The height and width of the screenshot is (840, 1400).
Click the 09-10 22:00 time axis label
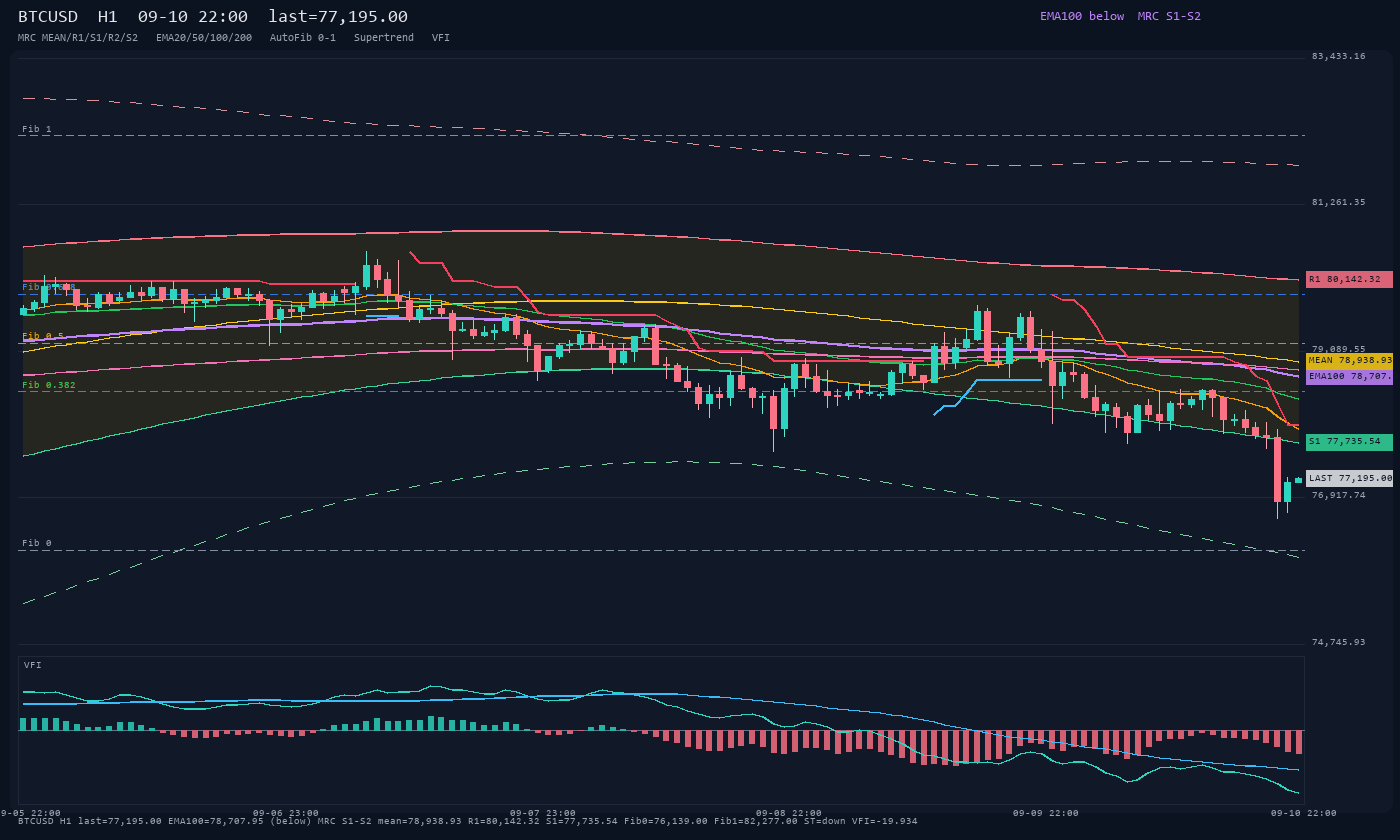pyautogui.click(x=1304, y=813)
